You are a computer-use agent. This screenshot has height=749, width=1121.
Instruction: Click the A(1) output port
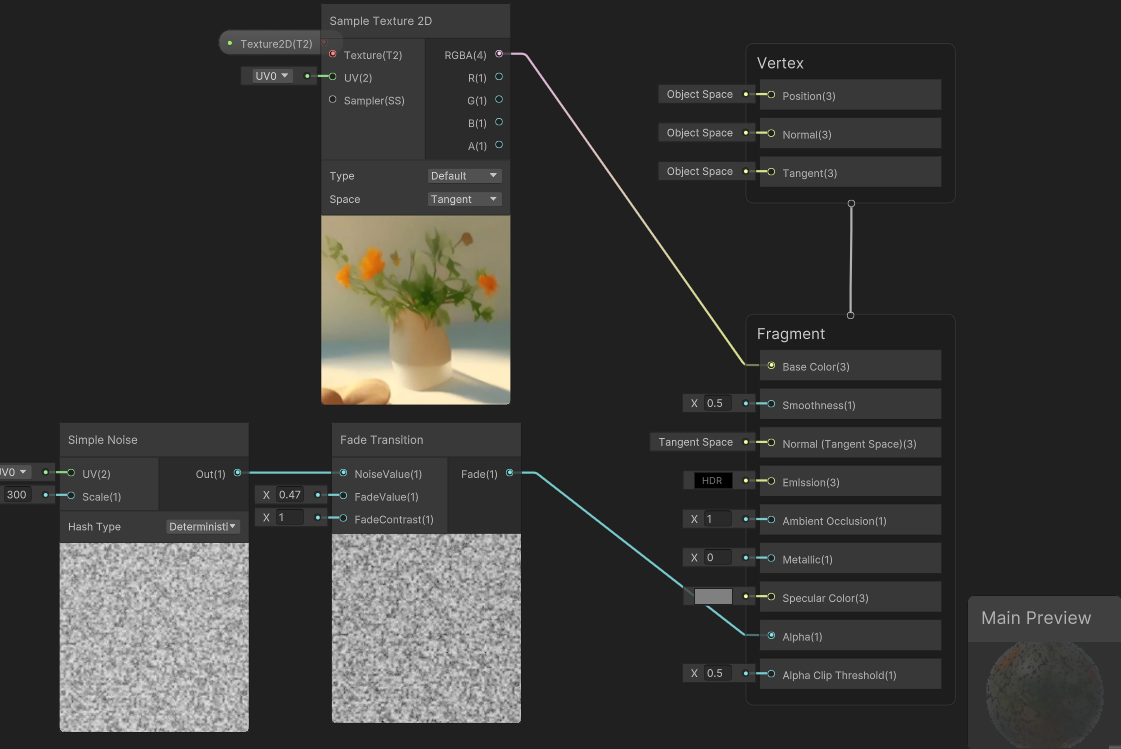(499, 145)
